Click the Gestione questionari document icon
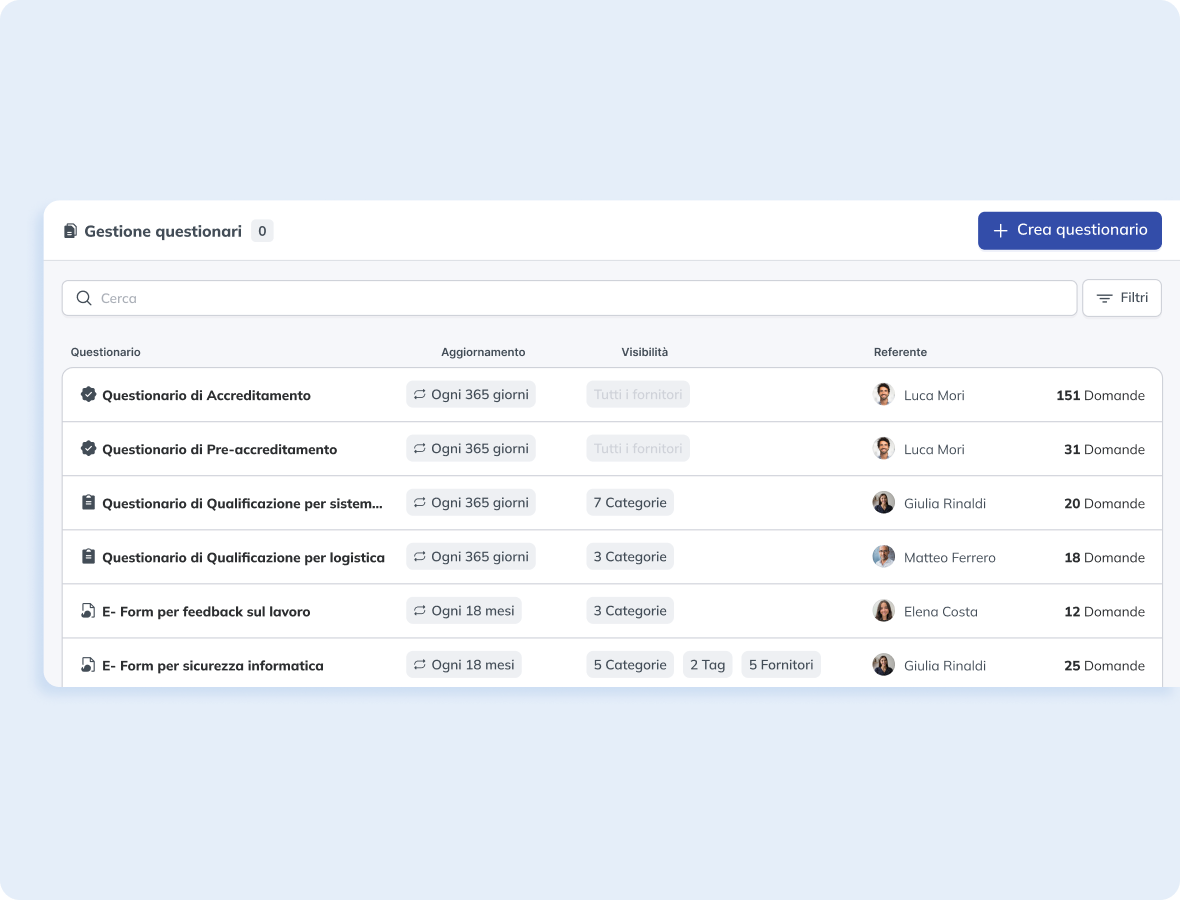The width and height of the screenshot is (1180, 900). click(x=70, y=231)
